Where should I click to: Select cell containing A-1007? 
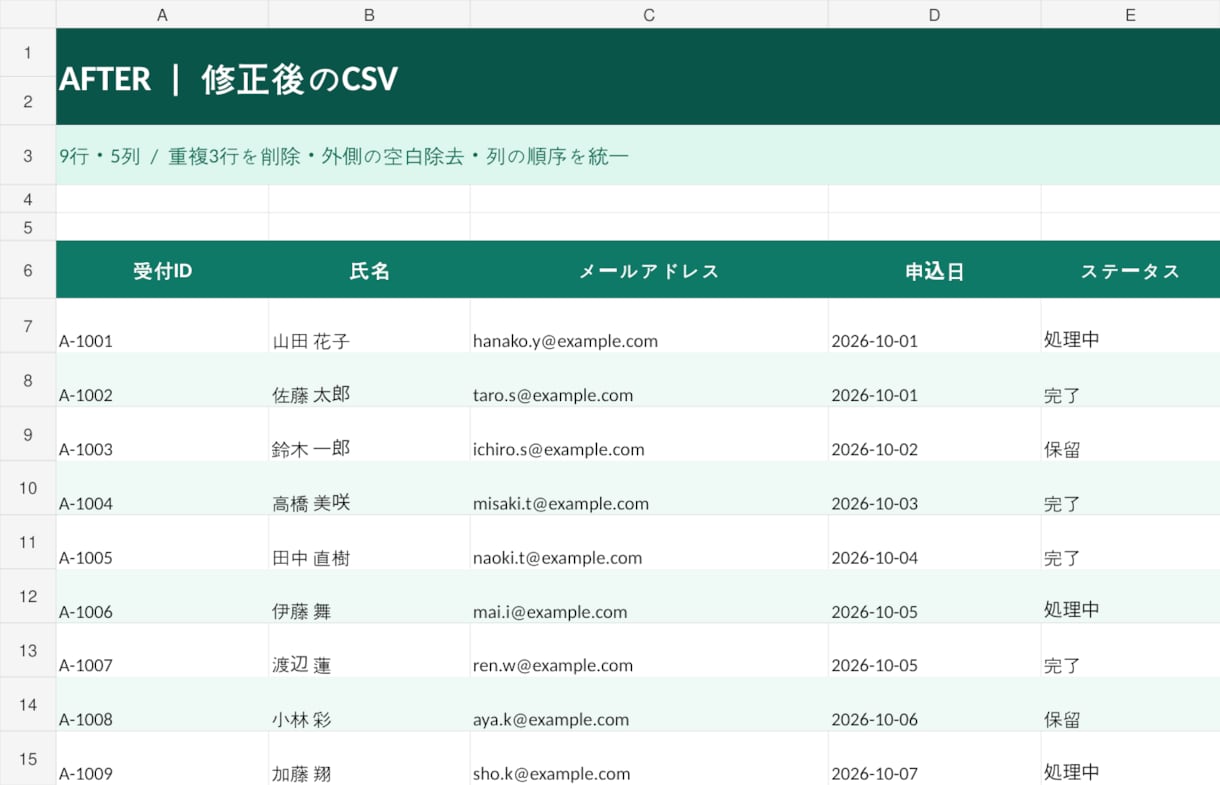tap(162, 650)
